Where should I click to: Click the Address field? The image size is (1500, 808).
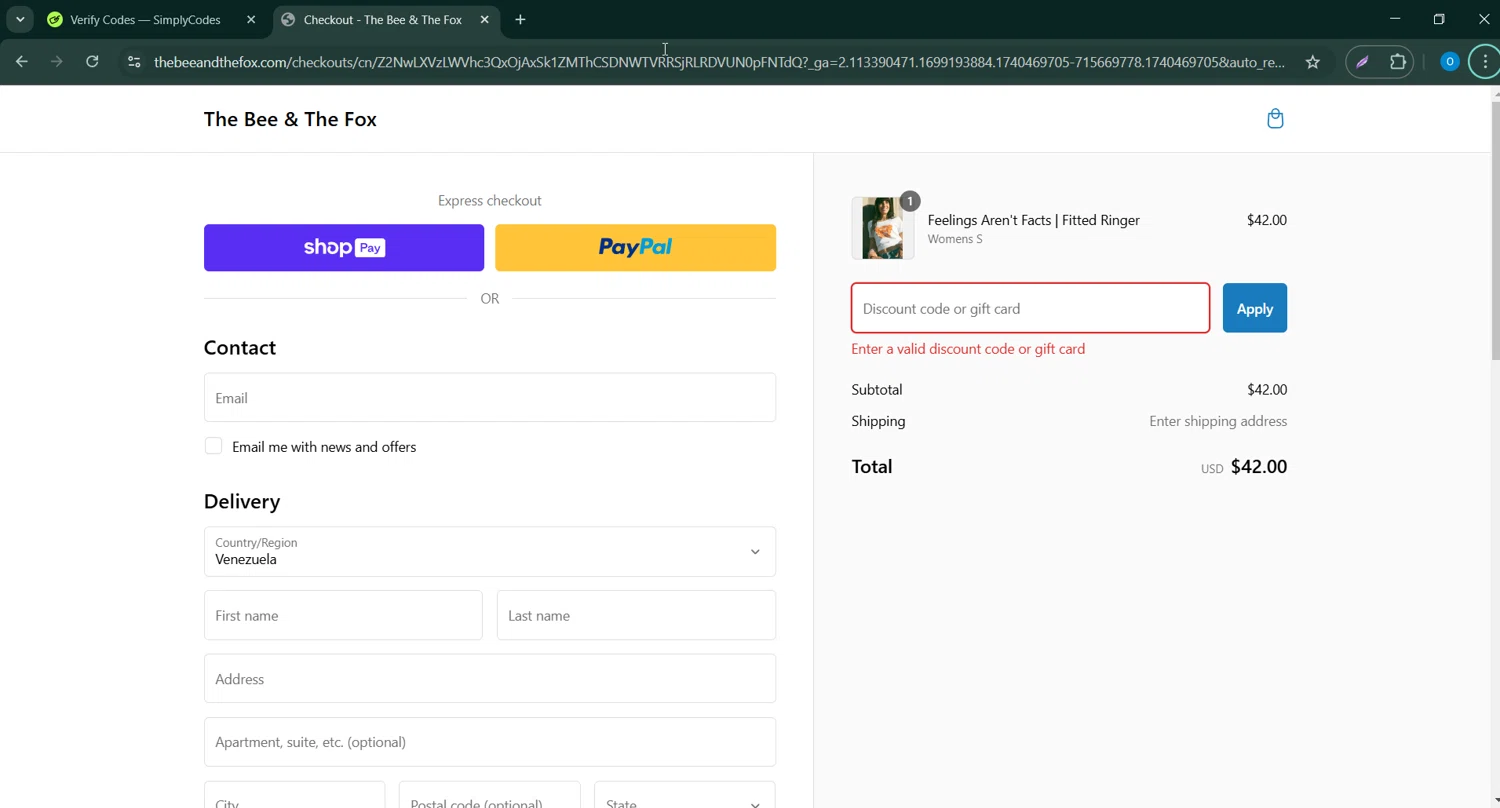point(490,679)
